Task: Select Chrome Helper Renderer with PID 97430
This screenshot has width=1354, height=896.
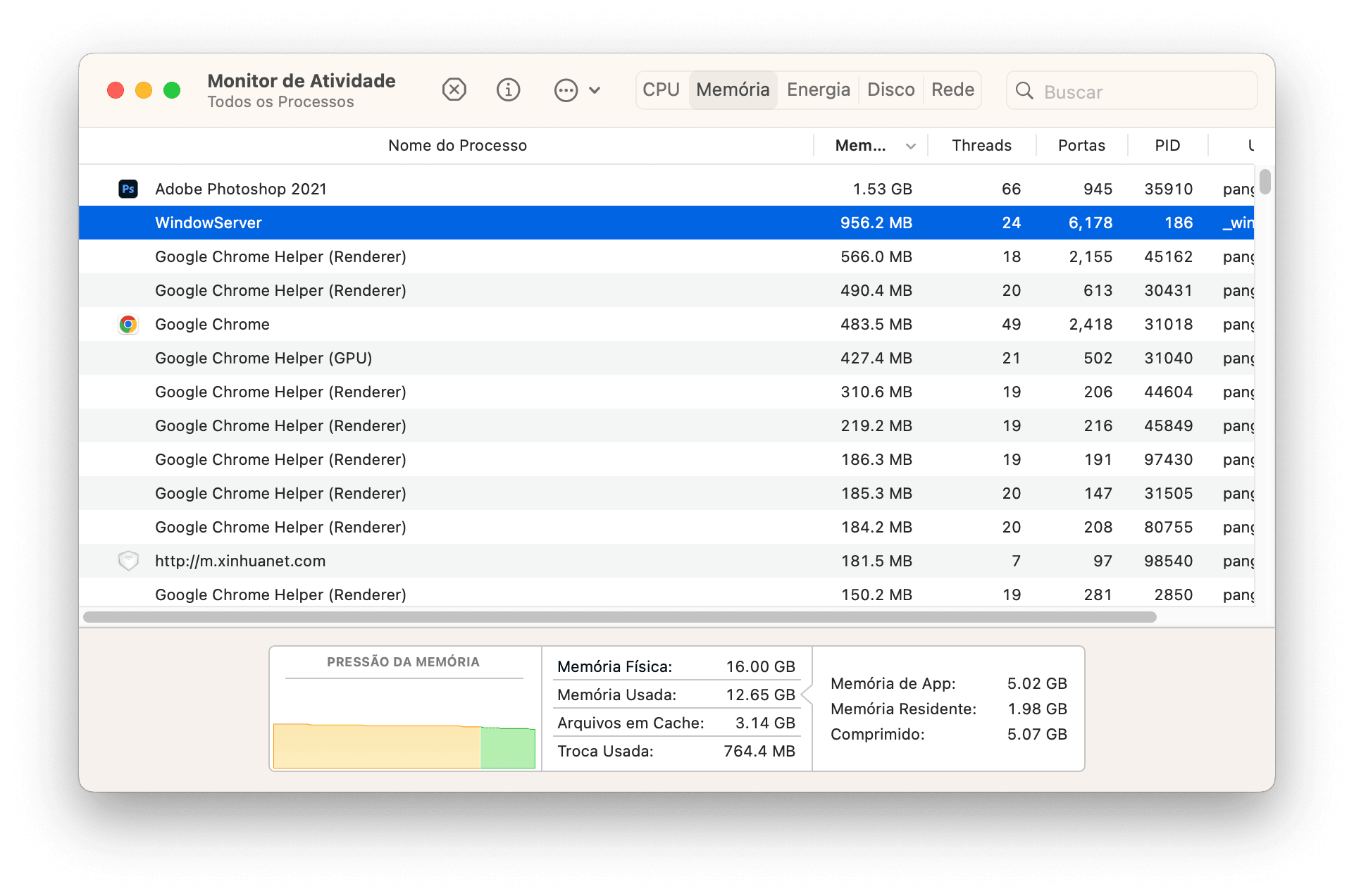Action: 666,459
